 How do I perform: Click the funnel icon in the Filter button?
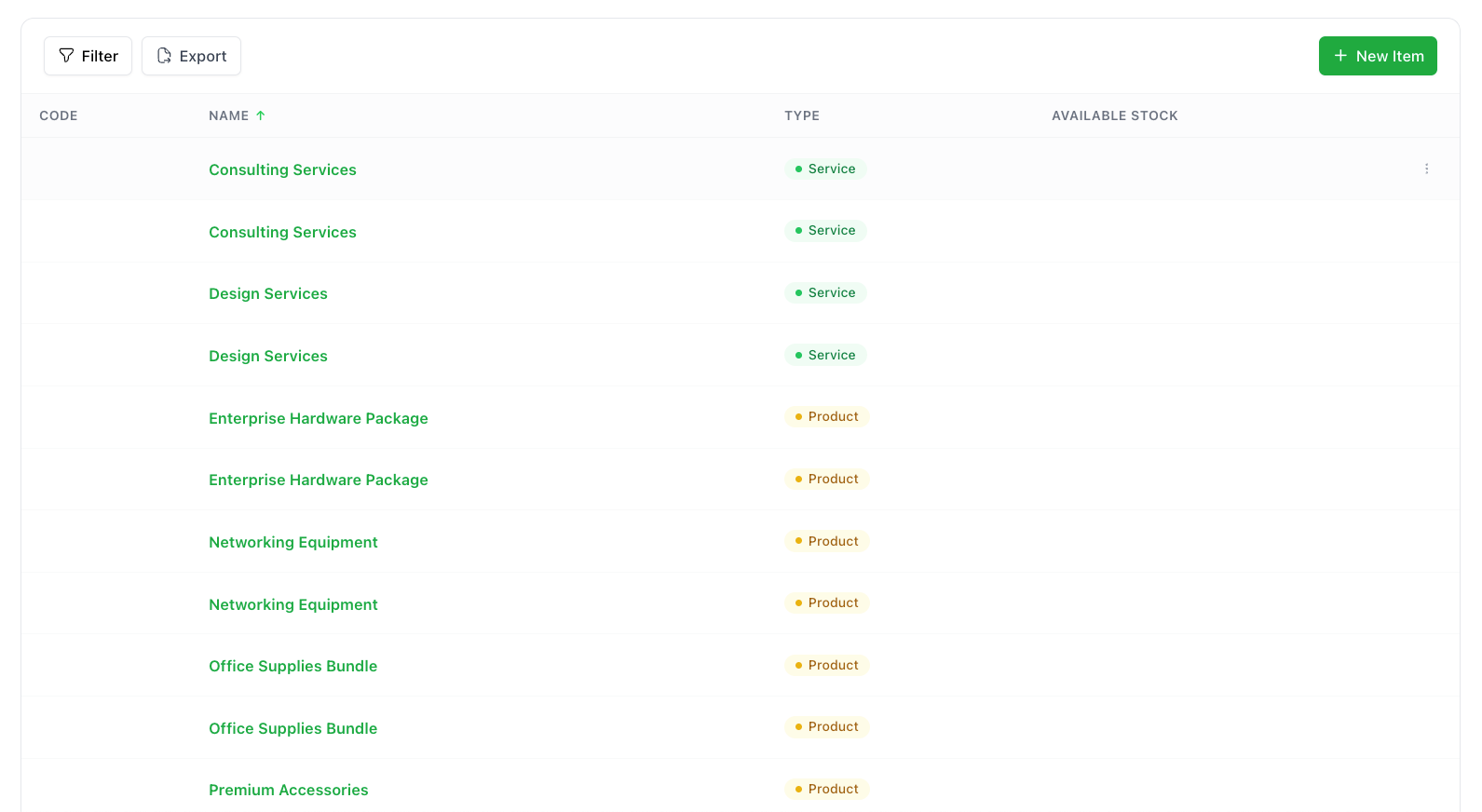tap(66, 56)
